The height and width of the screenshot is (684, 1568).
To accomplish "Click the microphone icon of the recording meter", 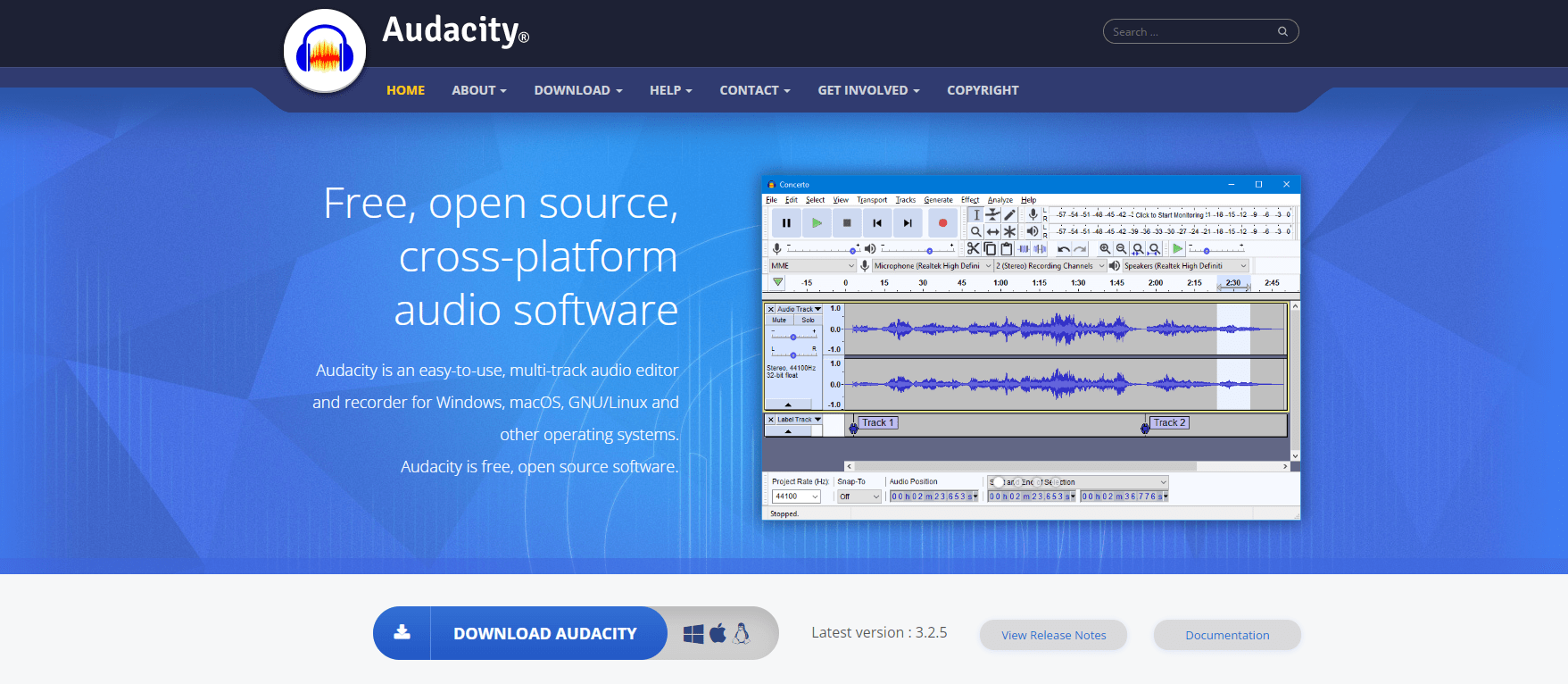I will pyautogui.click(x=1033, y=214).
